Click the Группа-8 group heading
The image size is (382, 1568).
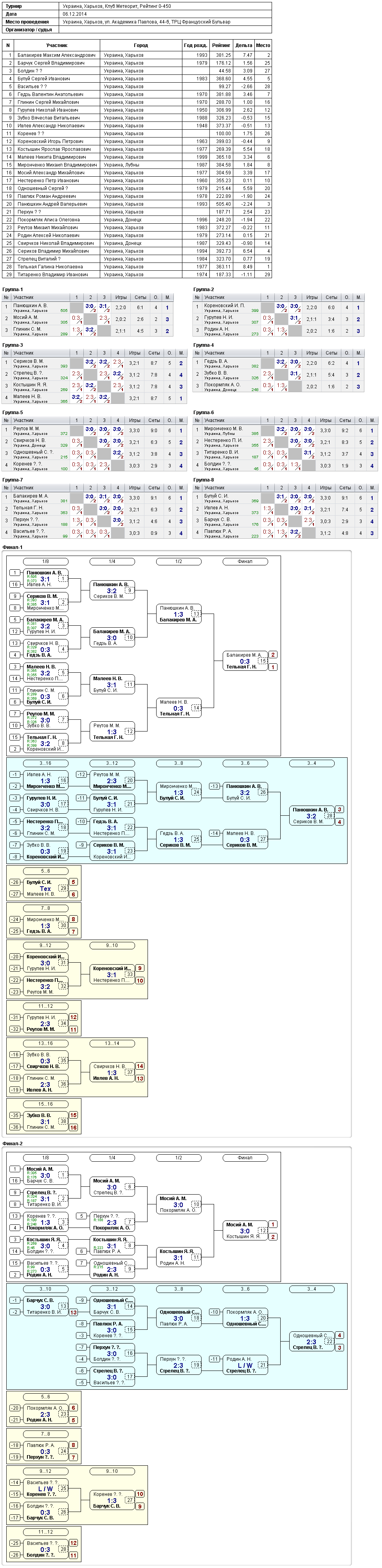[204, 480]
